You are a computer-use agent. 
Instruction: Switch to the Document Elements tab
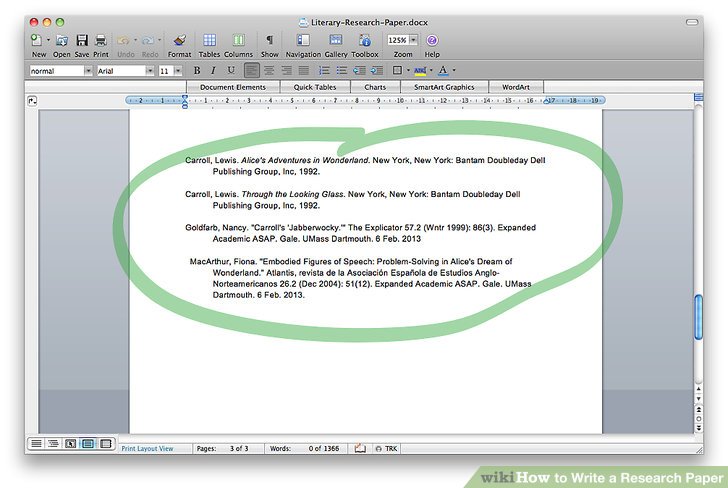[233, 87]
